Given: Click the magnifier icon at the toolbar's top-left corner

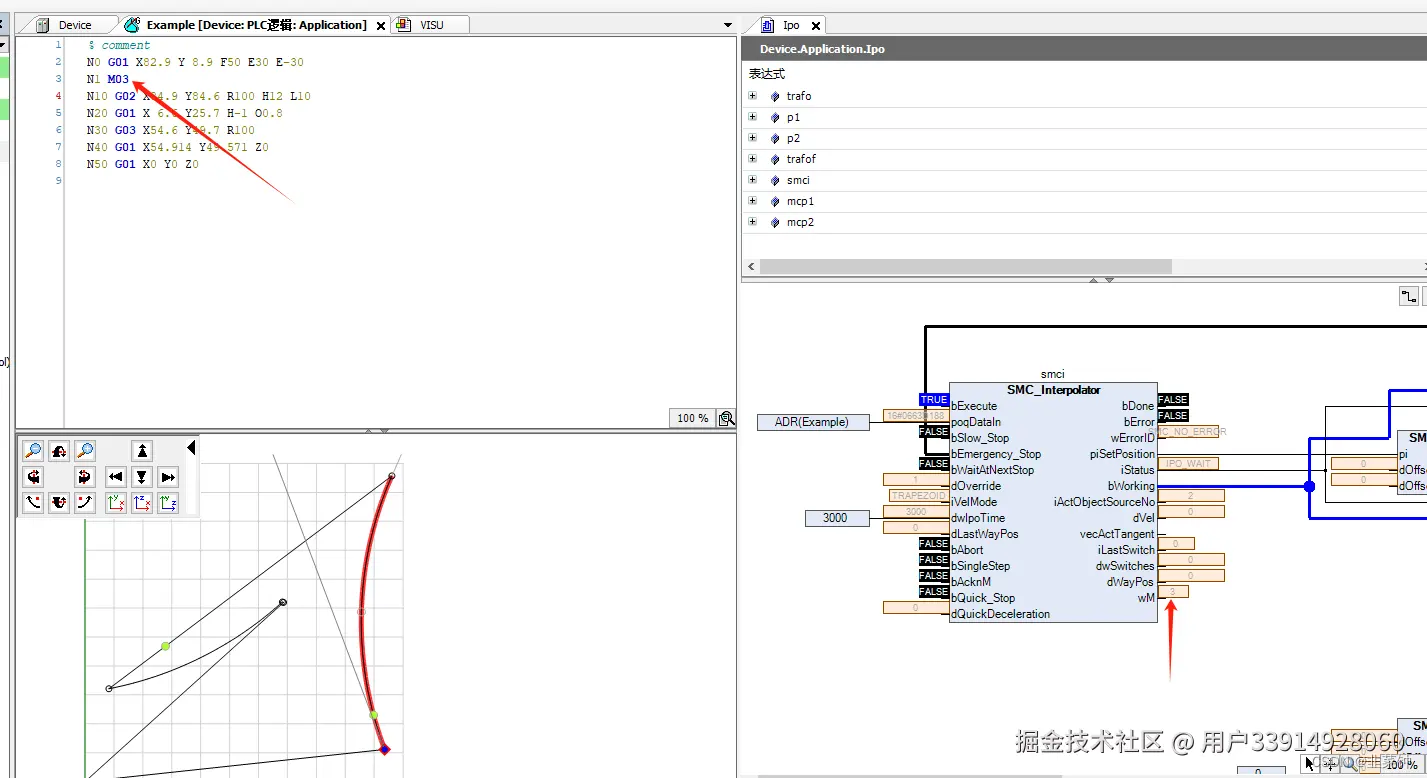Looking at the screenshot, I should tap(33, 451).
